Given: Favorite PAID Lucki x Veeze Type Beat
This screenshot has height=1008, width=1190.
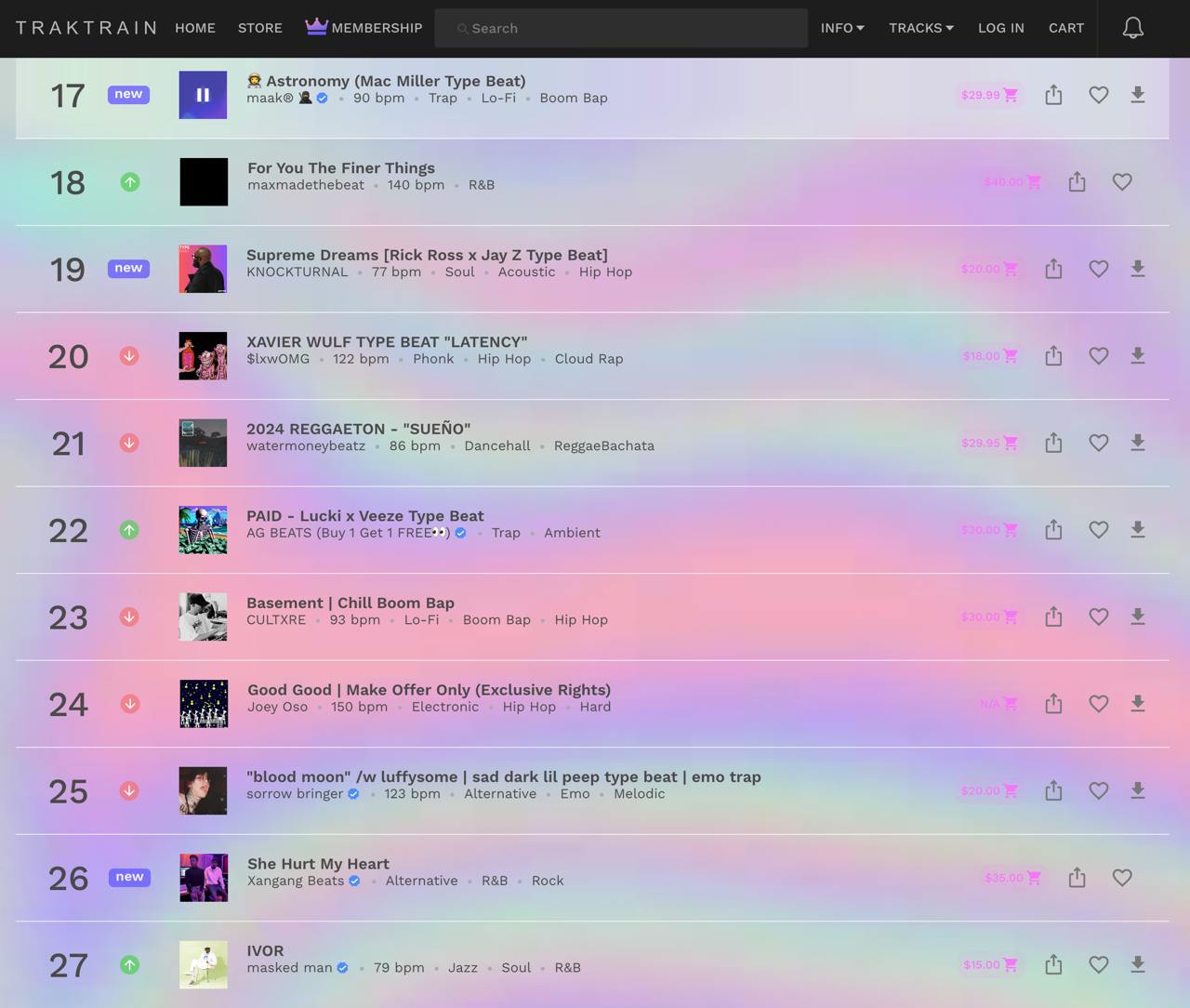Looking at the screenshot, I should tap(1098, 530).
